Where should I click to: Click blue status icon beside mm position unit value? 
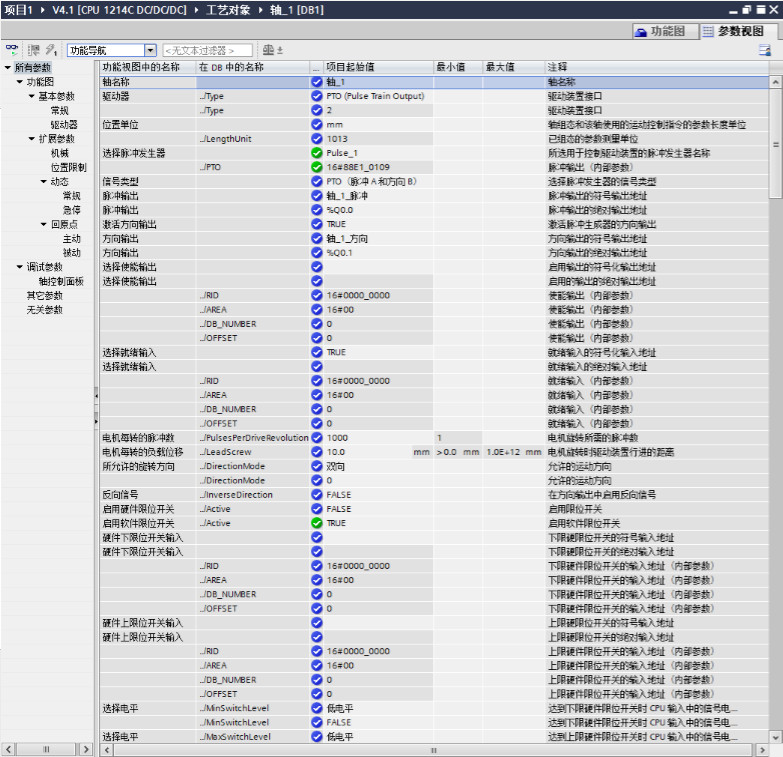click(317, 124)
